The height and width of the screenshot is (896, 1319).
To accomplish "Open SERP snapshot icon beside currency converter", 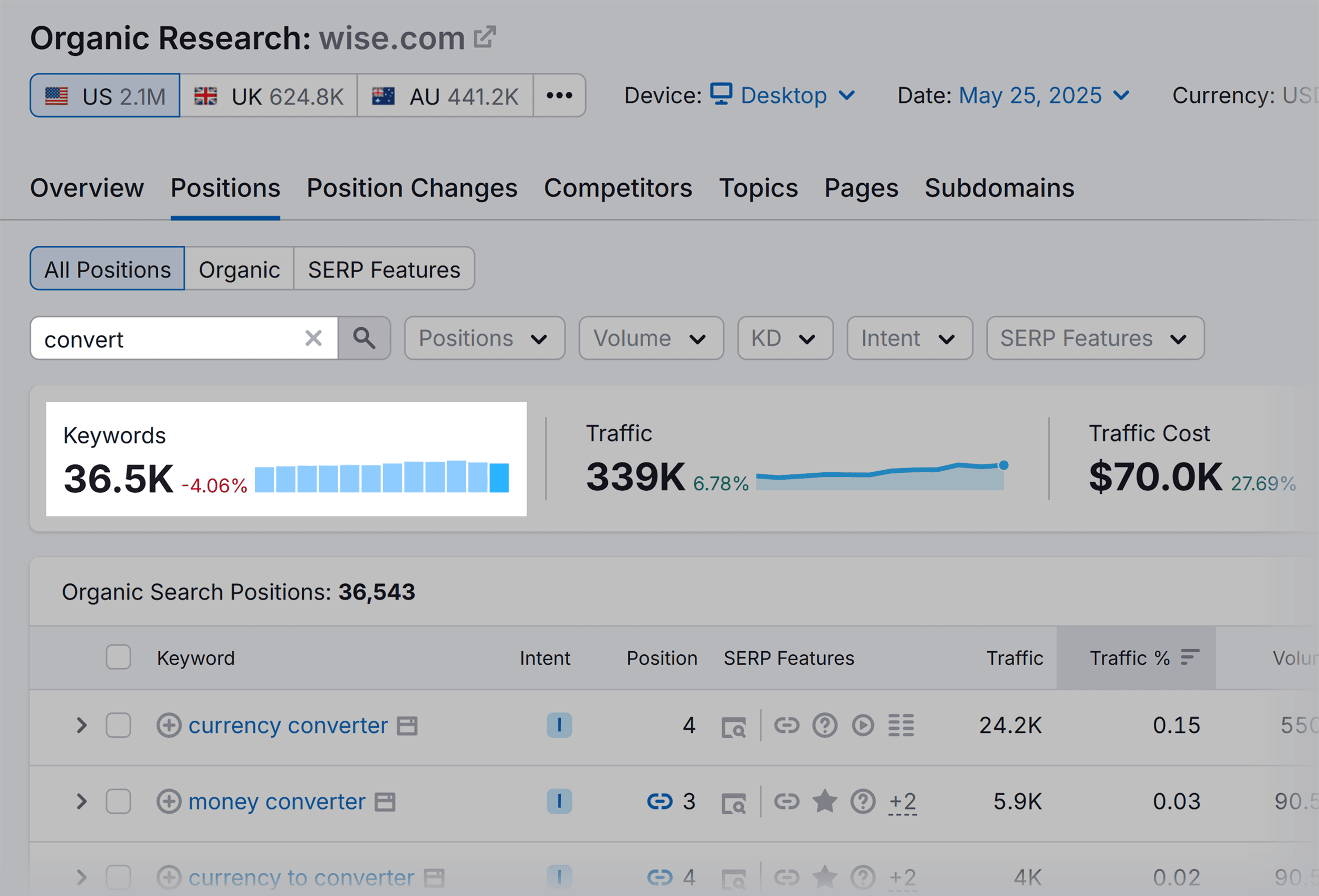I will click(407, 726).
